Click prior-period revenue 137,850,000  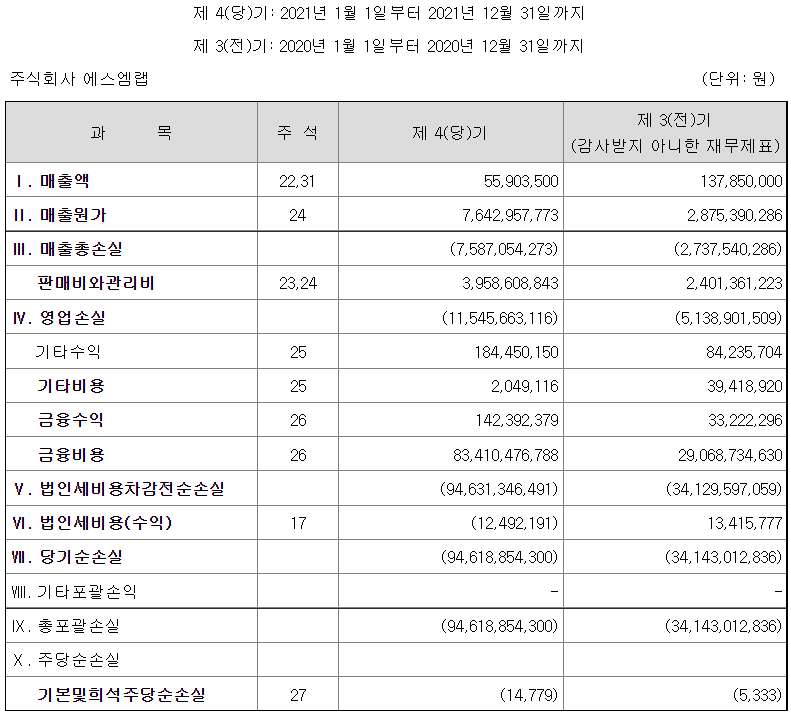click(741, 181)
